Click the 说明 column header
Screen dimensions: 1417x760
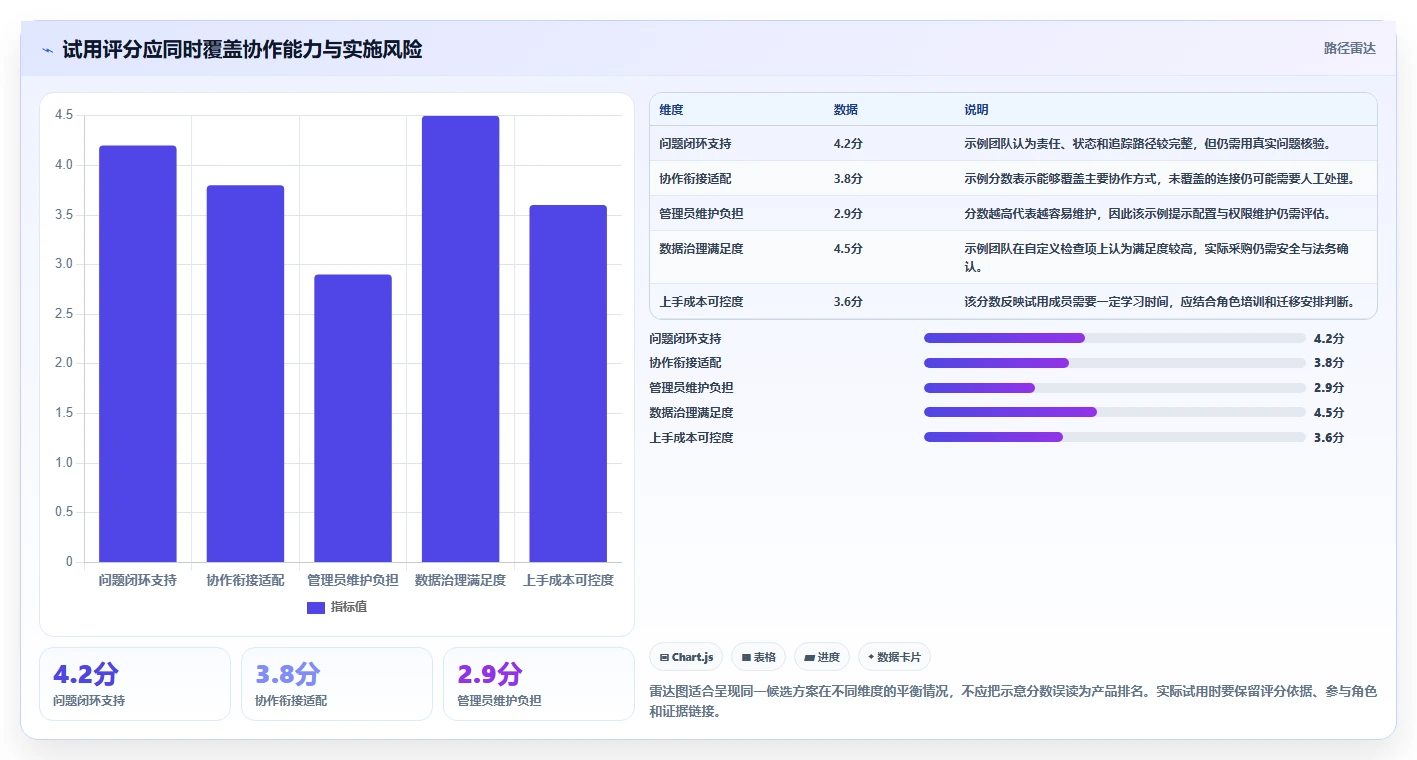point(976,110)
